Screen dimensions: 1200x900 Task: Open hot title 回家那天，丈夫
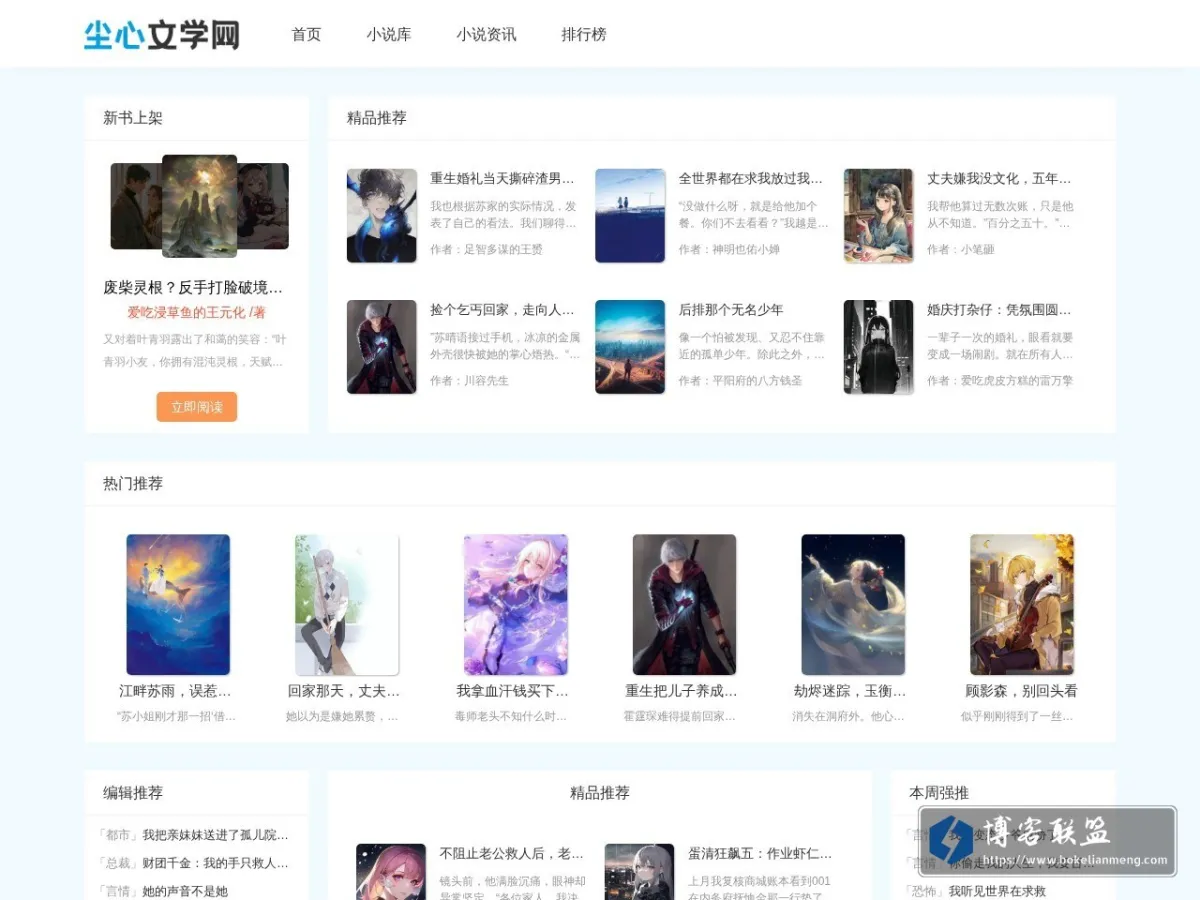pyautogui.click(x=344, y=691)
